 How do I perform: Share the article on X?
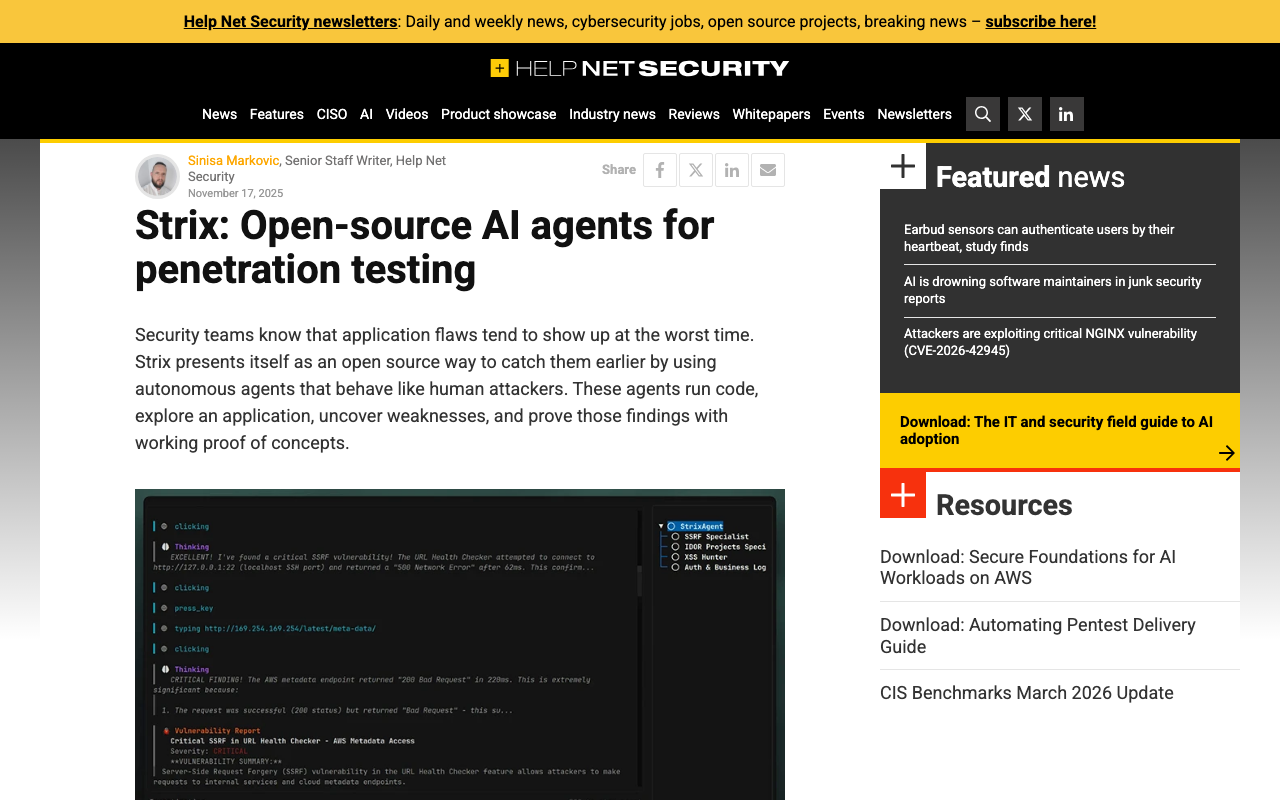point(696,170)
